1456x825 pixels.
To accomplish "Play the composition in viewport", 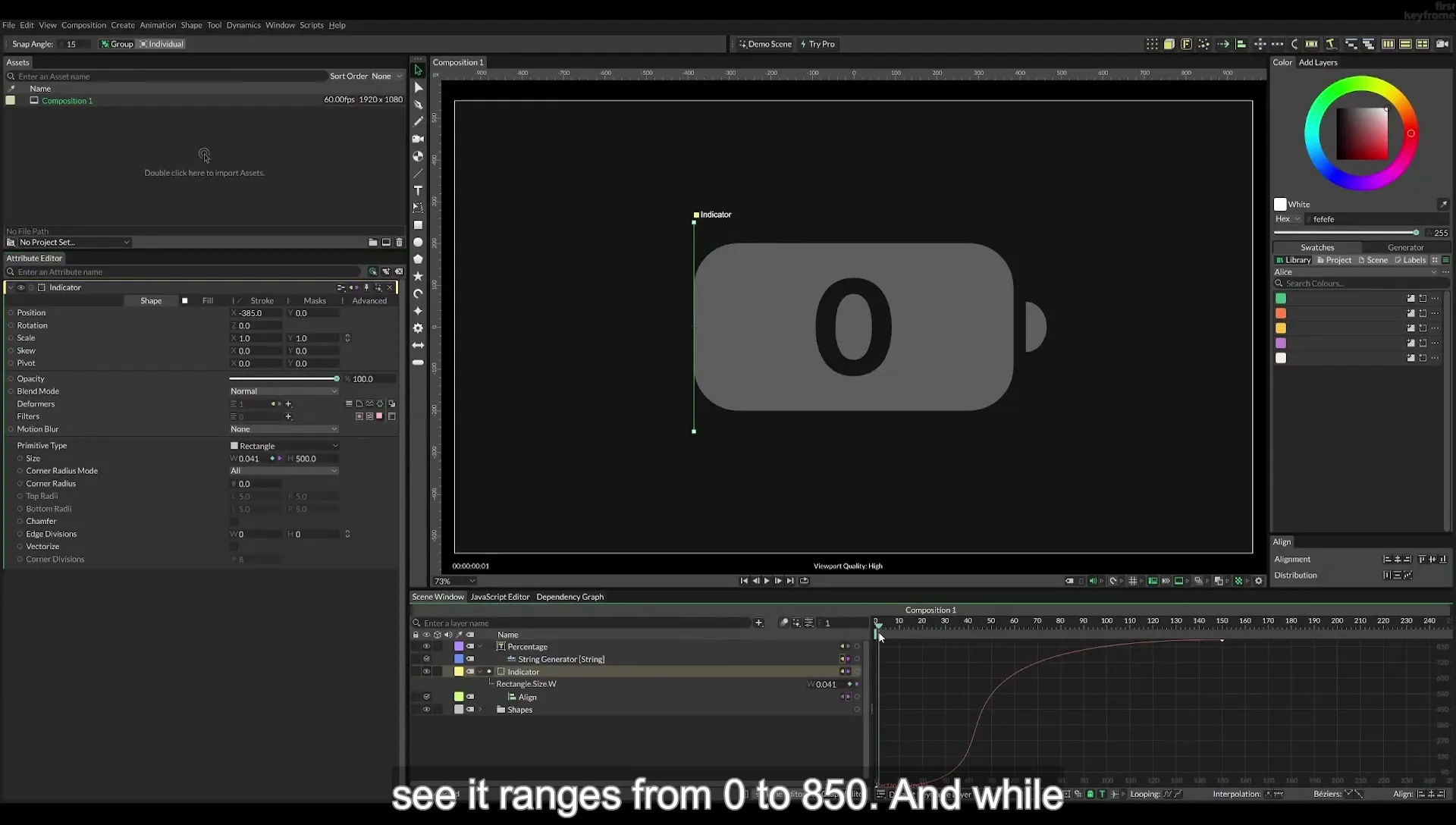I will [767, 581].
